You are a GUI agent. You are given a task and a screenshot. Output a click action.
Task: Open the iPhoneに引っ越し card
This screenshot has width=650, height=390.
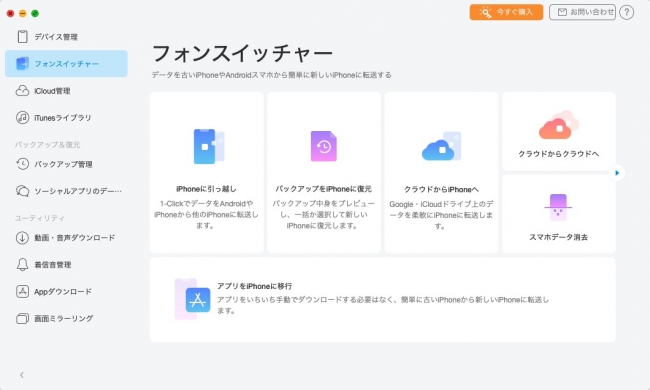[206, 172]
